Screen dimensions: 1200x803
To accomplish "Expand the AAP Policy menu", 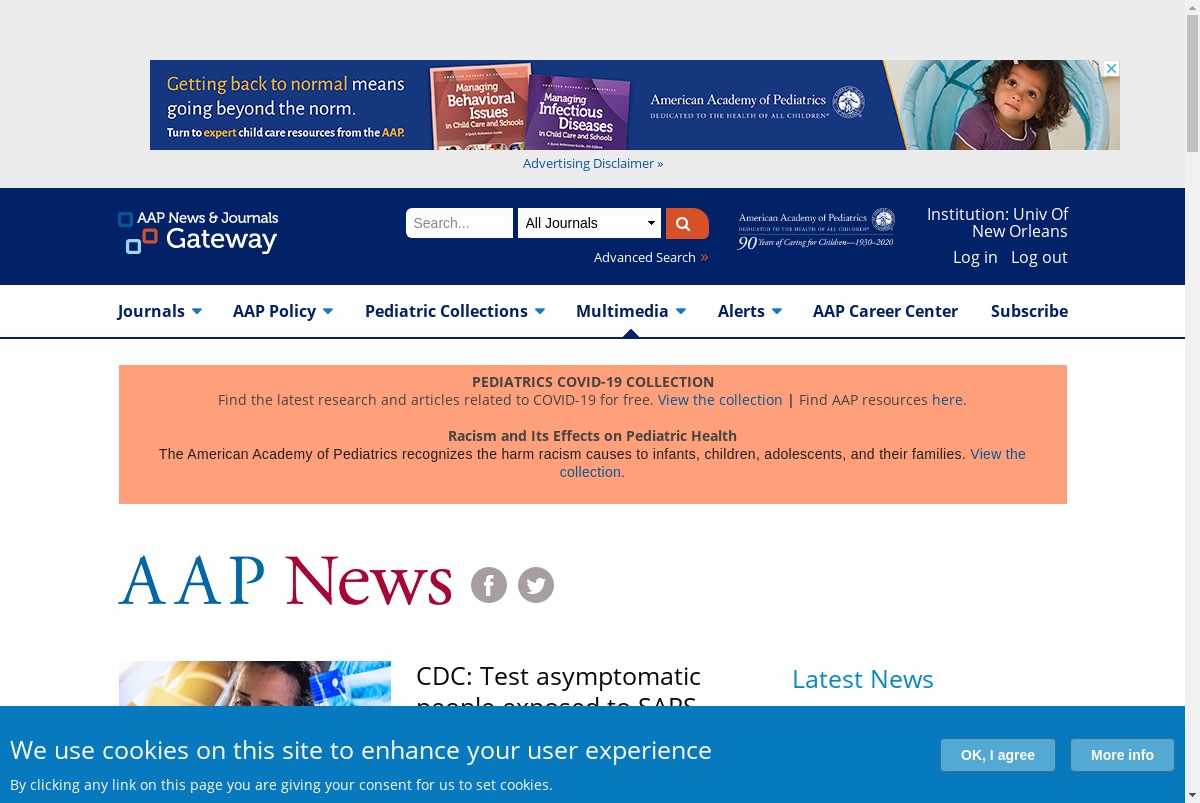I will point(283,311).
